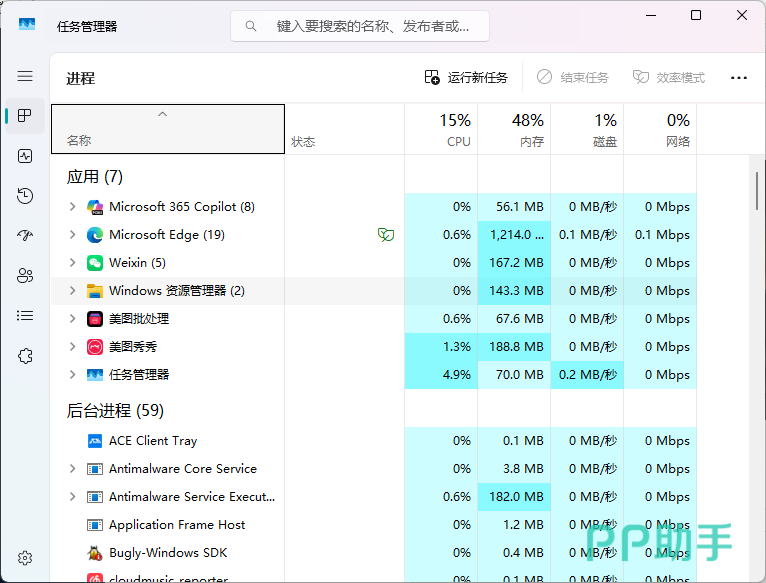
Task: Sort by the 内存 column header
Action: tap(514, 129)
